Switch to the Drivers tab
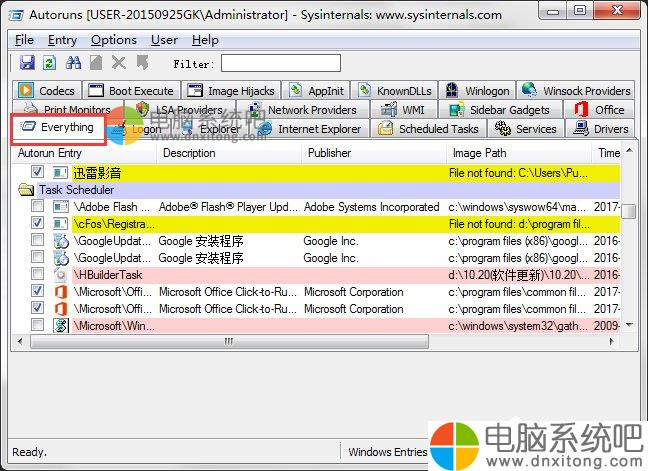This screenshot has width=648, height=471. click(600, 129)
